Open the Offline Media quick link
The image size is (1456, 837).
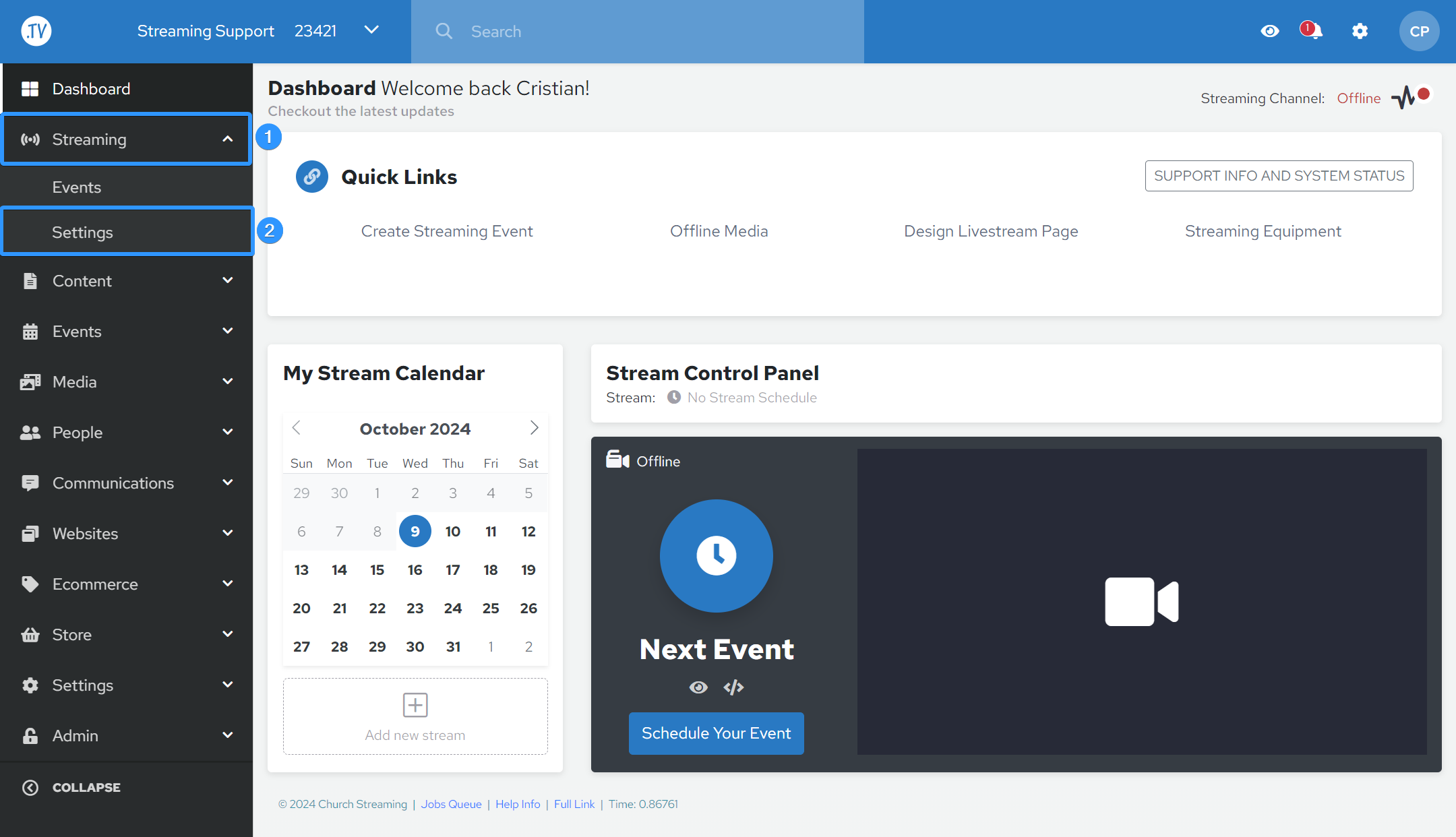[719, 231]
